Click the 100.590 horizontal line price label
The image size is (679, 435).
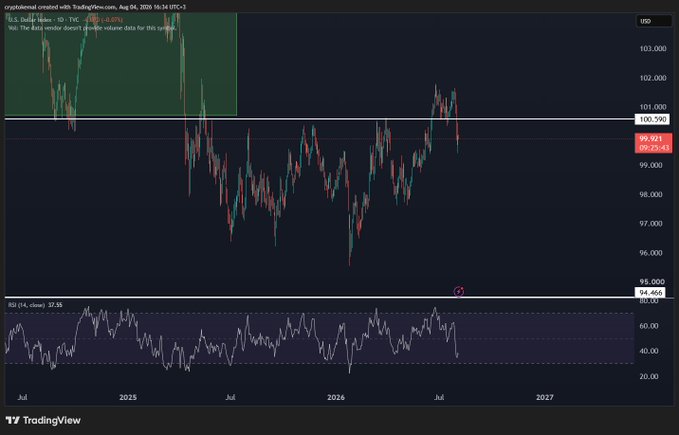(x=653, y=119)
